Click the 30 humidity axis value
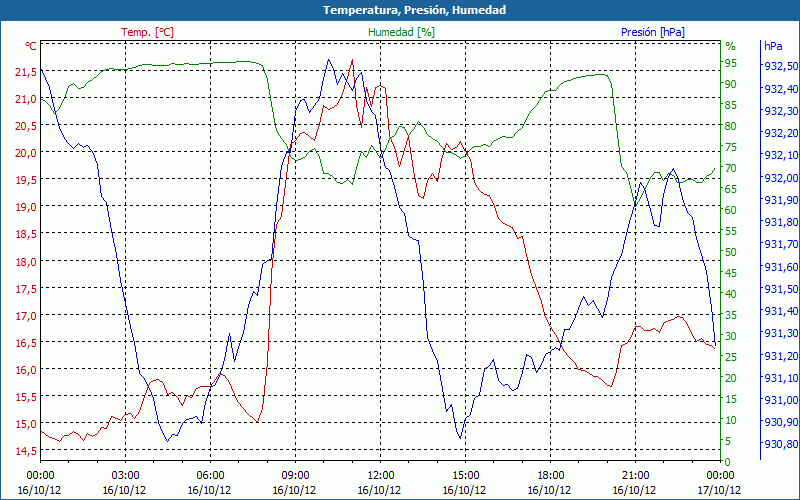 pyautogui.click(x=731, y=336)
